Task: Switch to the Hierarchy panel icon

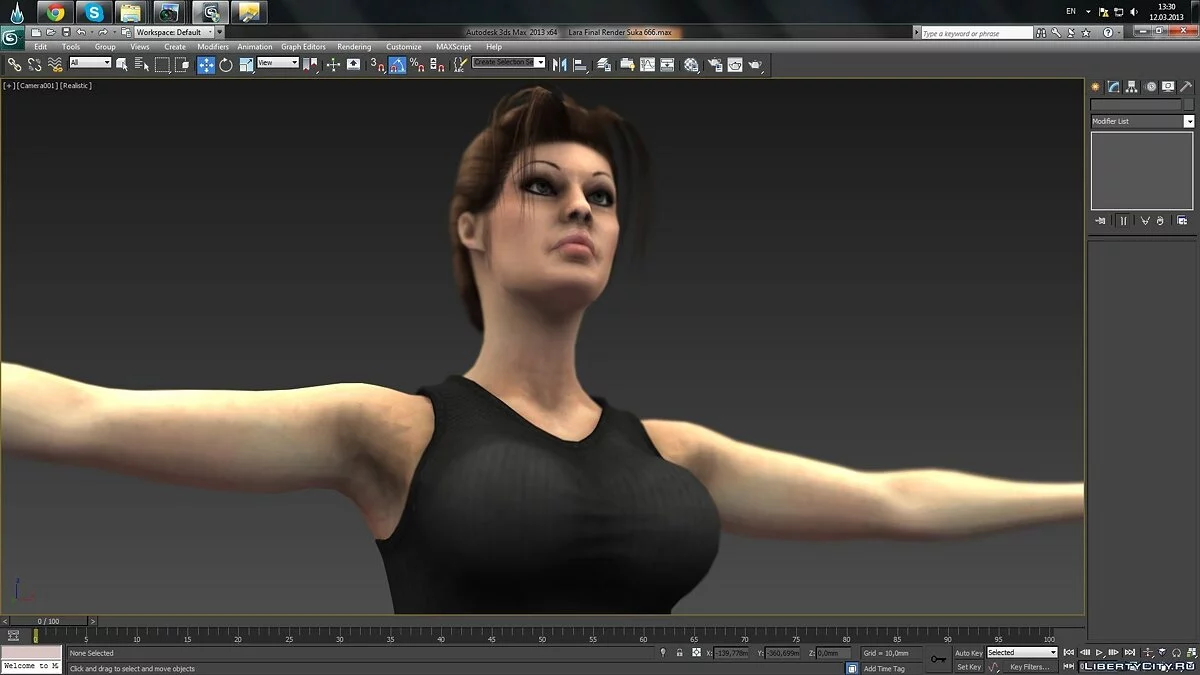Action: click(1131, 87)
